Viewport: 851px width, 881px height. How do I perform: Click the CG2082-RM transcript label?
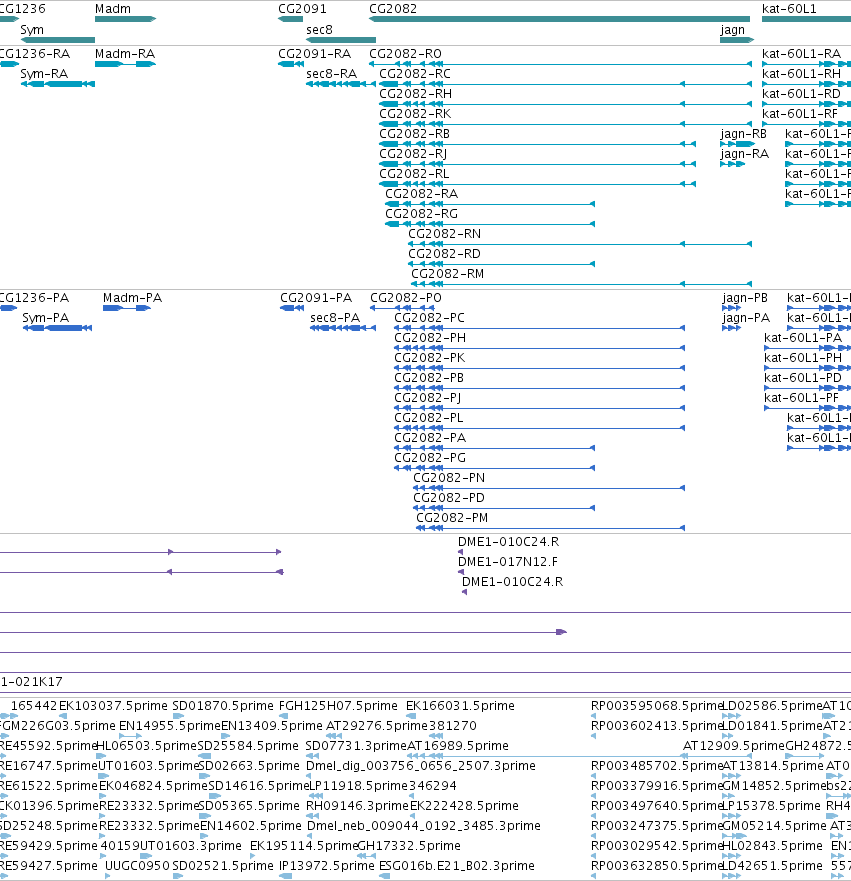click(448, 274)
